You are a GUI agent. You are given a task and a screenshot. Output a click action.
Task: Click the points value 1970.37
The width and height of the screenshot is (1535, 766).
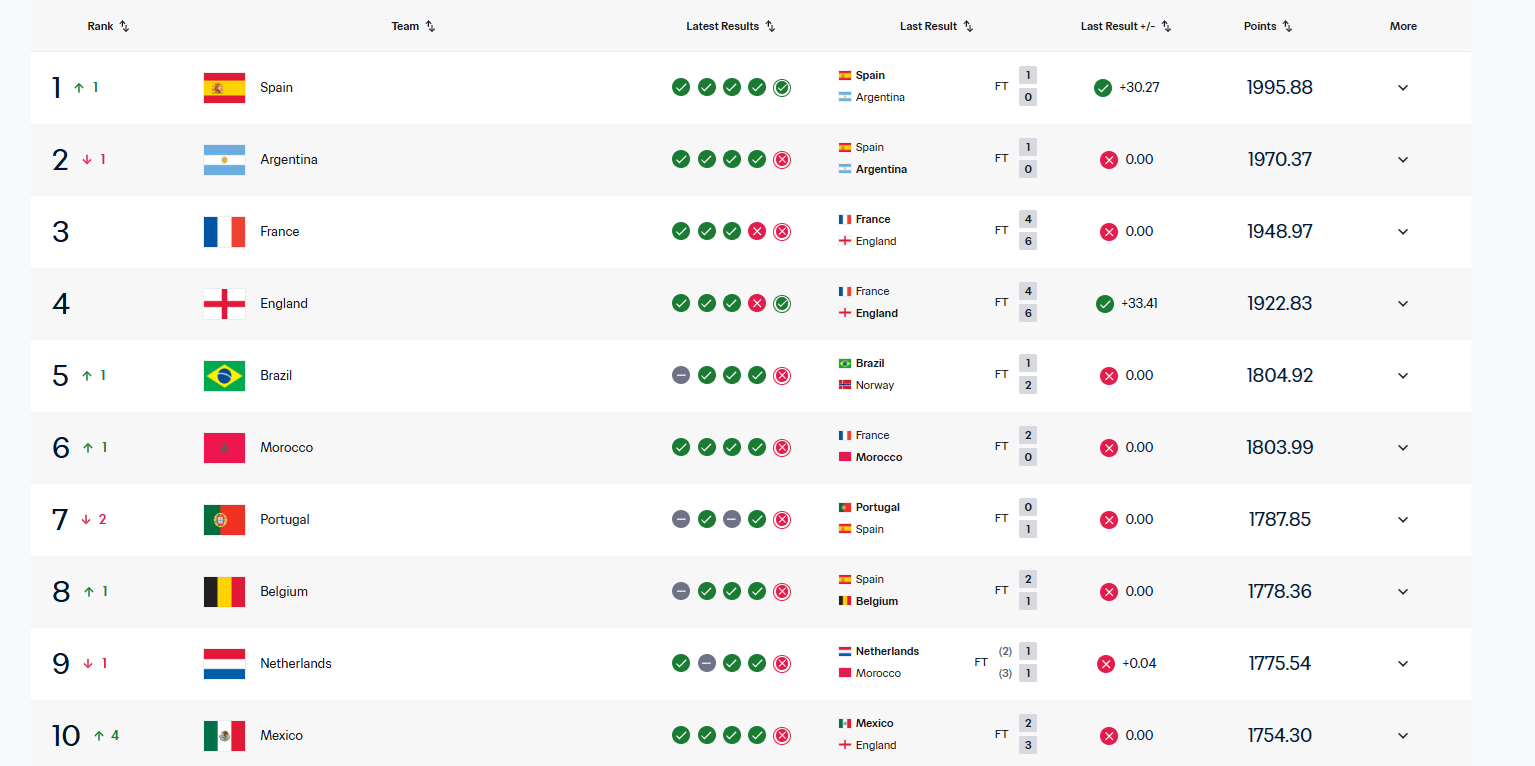tap(1280, 160)
